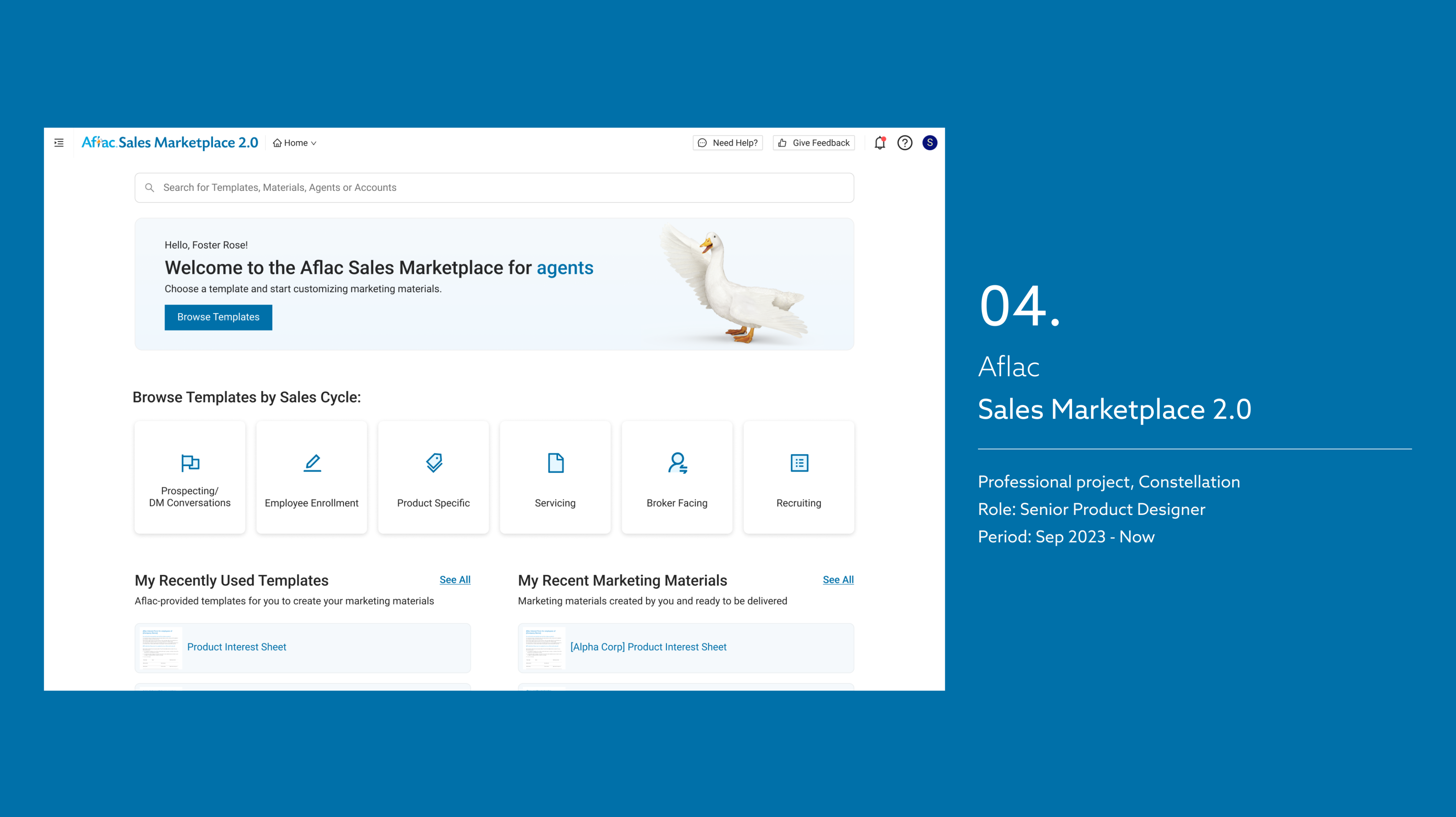Viewport: 1456px width, 817px height.
Task: See All recent marketing materials
Action: tap(837, 580)
